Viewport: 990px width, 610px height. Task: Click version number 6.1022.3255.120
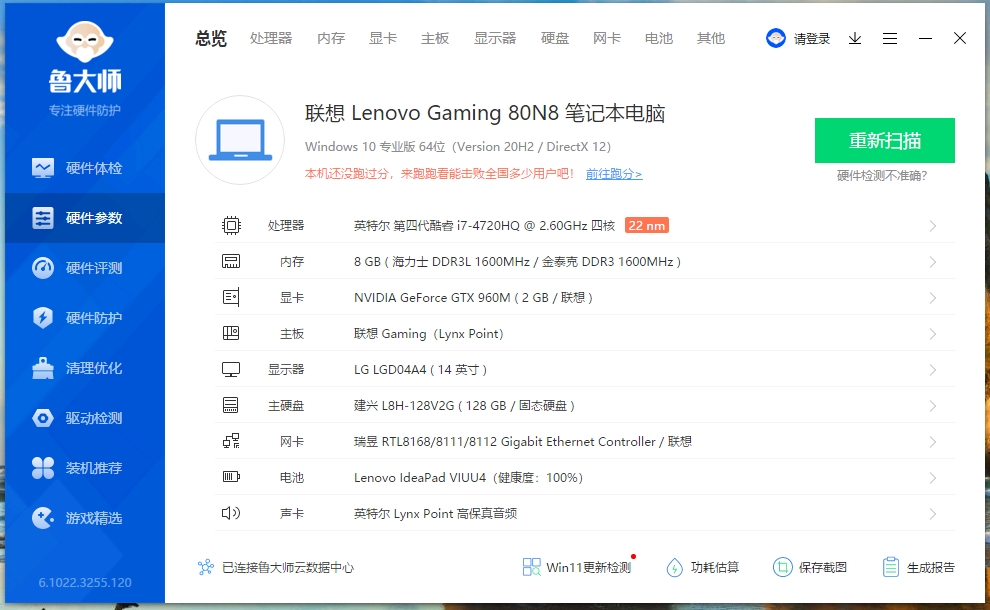coord(85,582)
